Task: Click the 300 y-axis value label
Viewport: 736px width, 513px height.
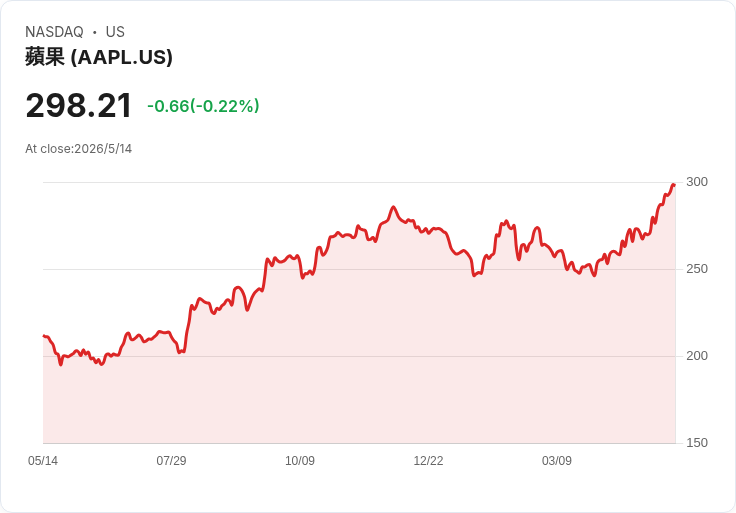Action: 697,182
